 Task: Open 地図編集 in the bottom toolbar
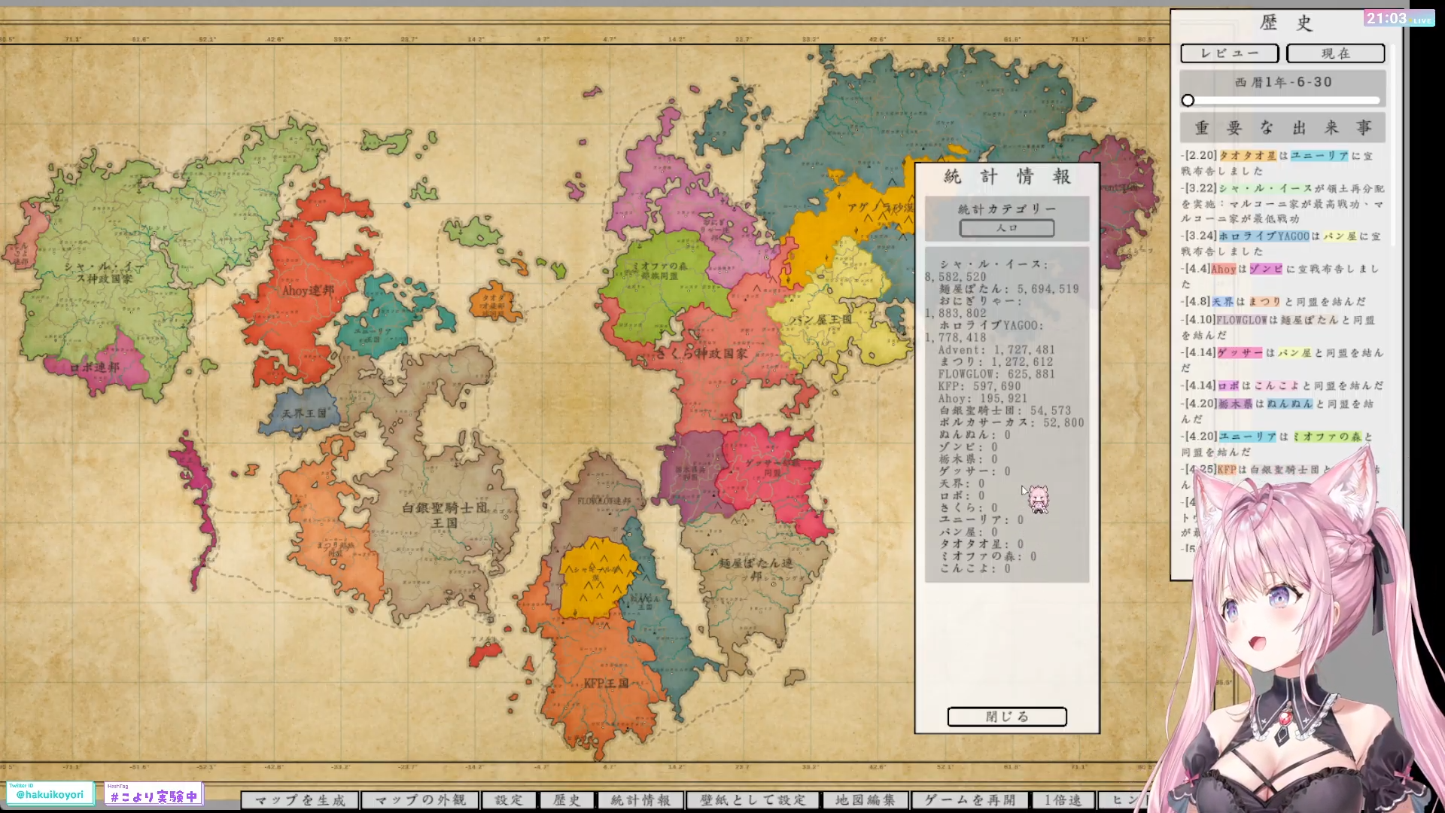[x=866, y=800]
